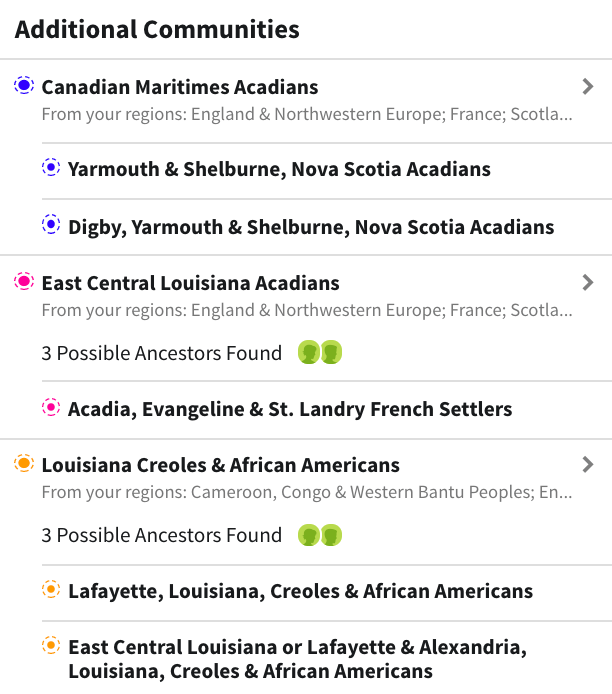Viewport: 612px width, 694px height.
Task: Expand the Canadian Maritimes Acadians chevron
Action: 588,87
